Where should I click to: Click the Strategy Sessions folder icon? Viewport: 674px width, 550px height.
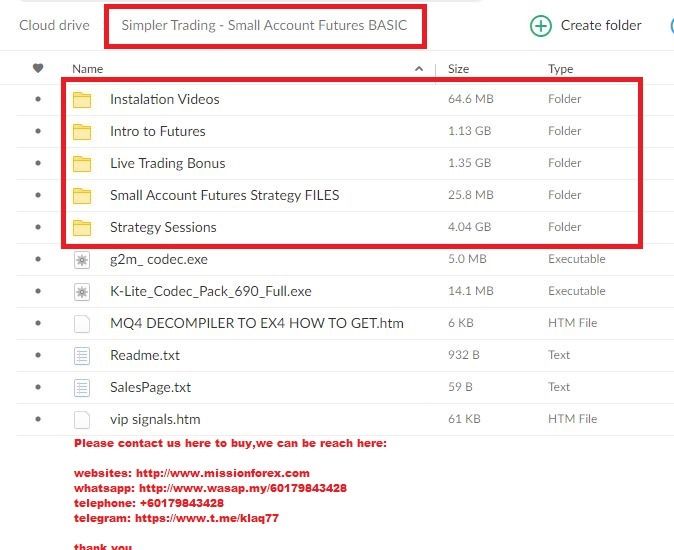coord(82,227)
